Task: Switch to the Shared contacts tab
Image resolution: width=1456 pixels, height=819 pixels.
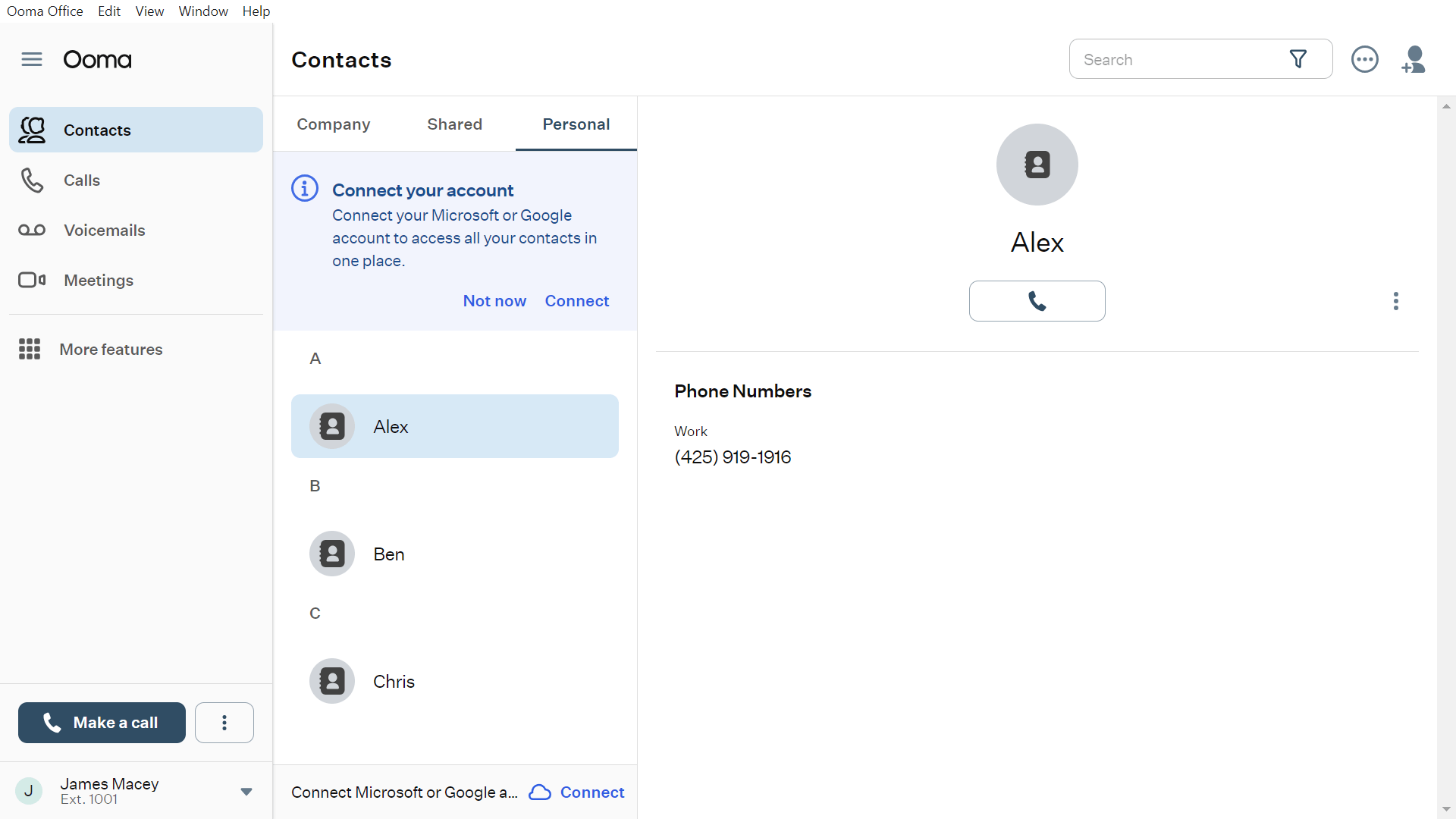Action: coord(454,124)
